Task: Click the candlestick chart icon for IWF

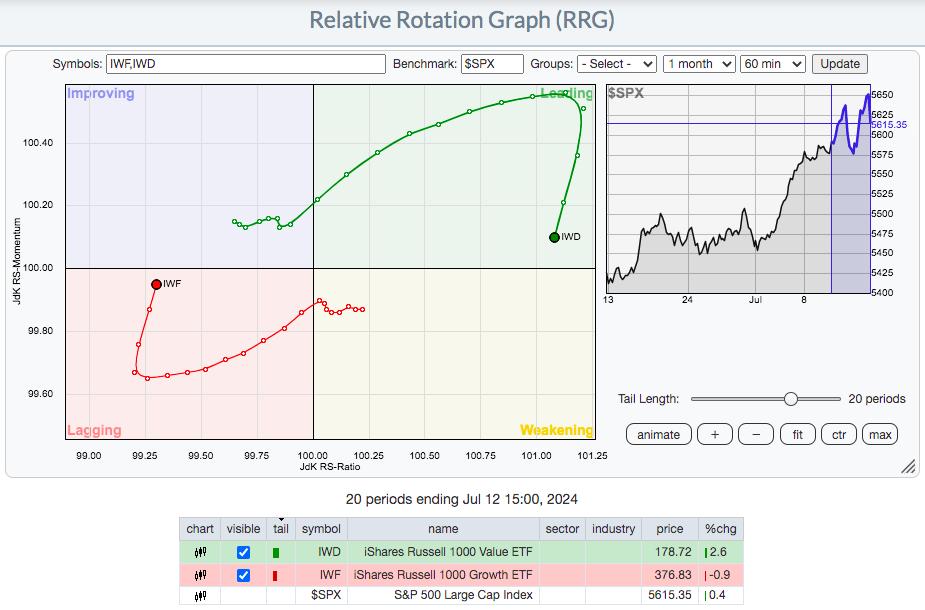Action: [x=200, y=574]
